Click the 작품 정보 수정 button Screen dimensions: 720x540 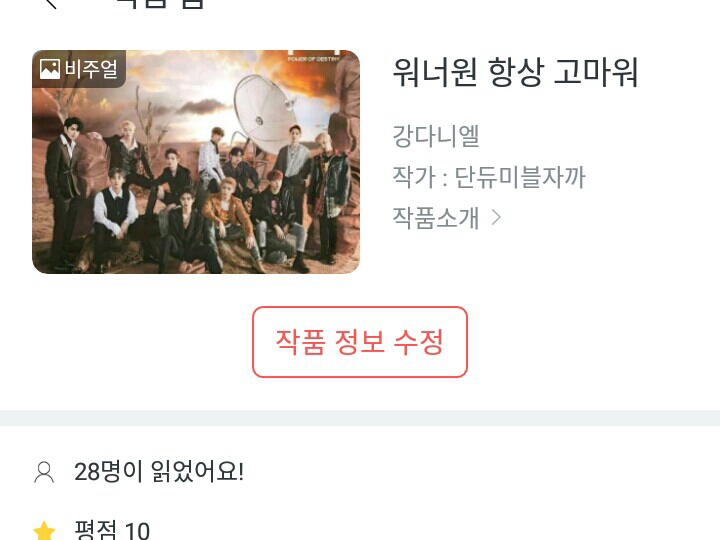[x=360, y=342]
